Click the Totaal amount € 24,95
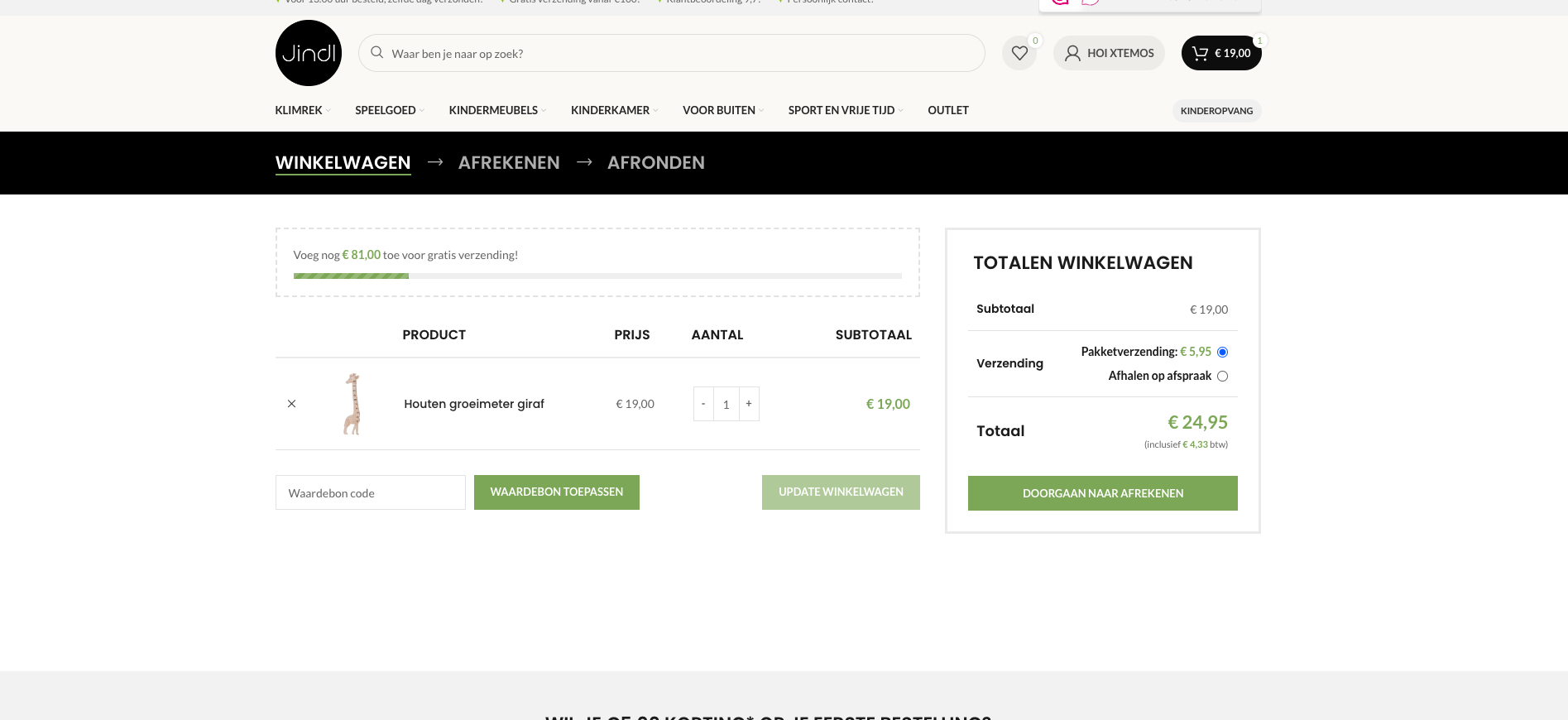Screen dimensions: 1568x720 click(x=1197, y=422)
